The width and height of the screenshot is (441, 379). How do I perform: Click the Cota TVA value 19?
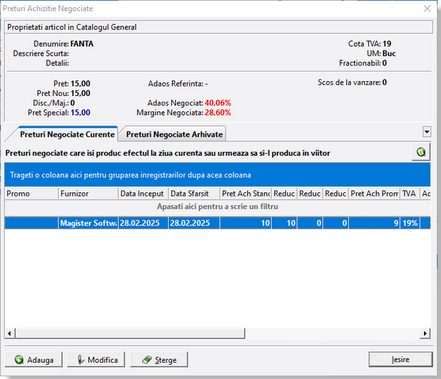click(x=387, y=44)
